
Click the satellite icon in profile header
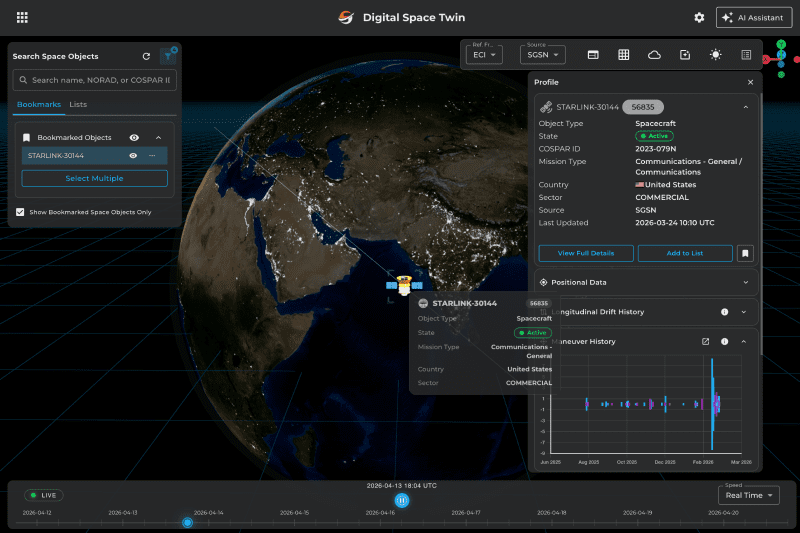pos(546,107)
